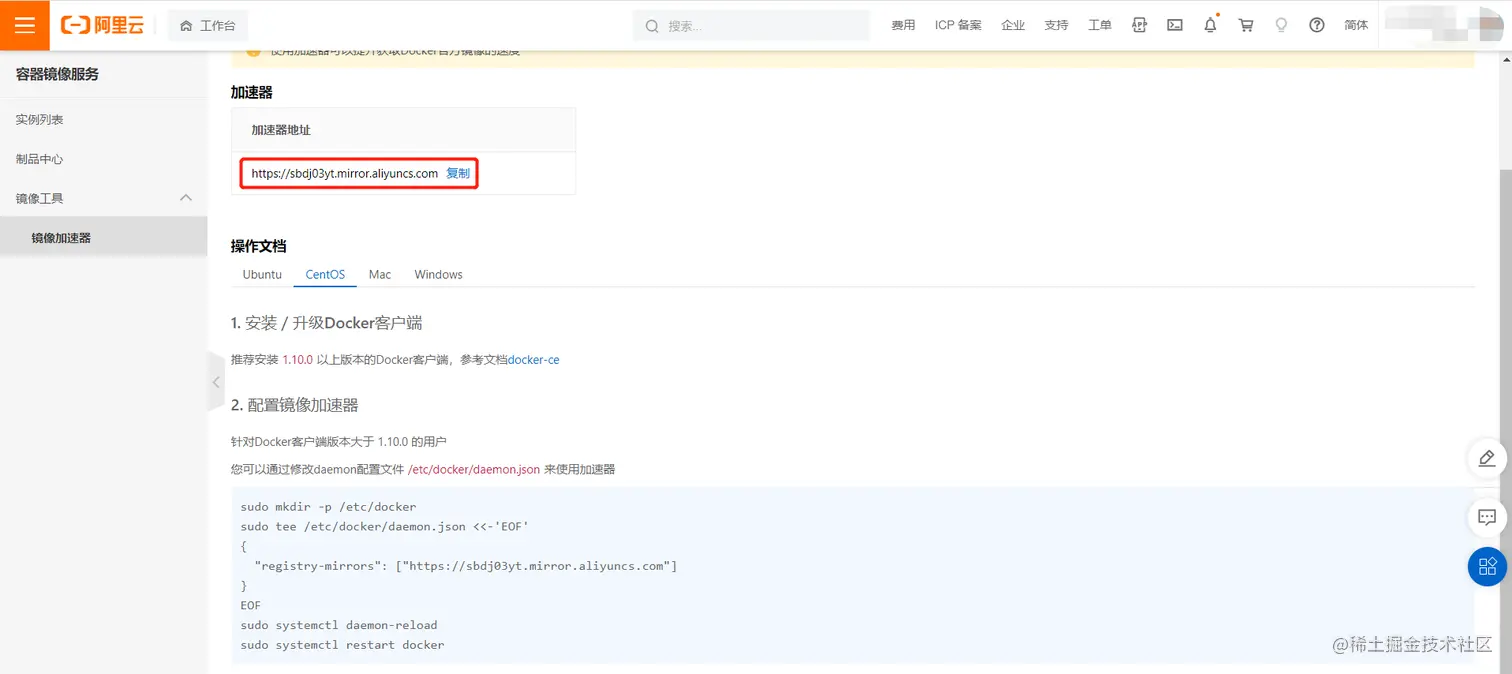The height and width of the screenshot is (674, 1512).
Task: Click the 'sudo systemctl daemon-reload' line
Action: pyautogui.click(x=339, y=625)
